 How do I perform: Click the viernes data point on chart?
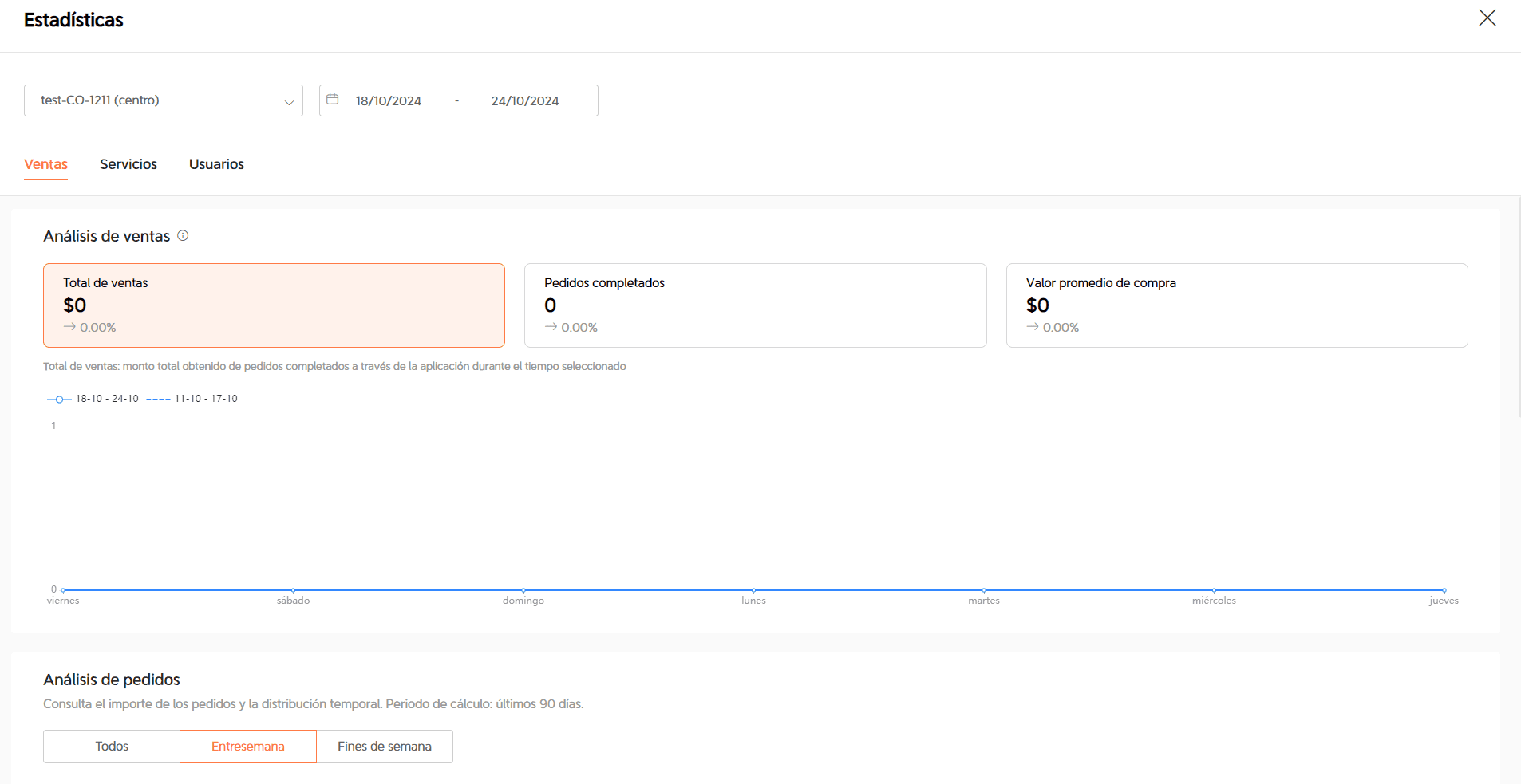pyautogui.click(x=63, y=590)
